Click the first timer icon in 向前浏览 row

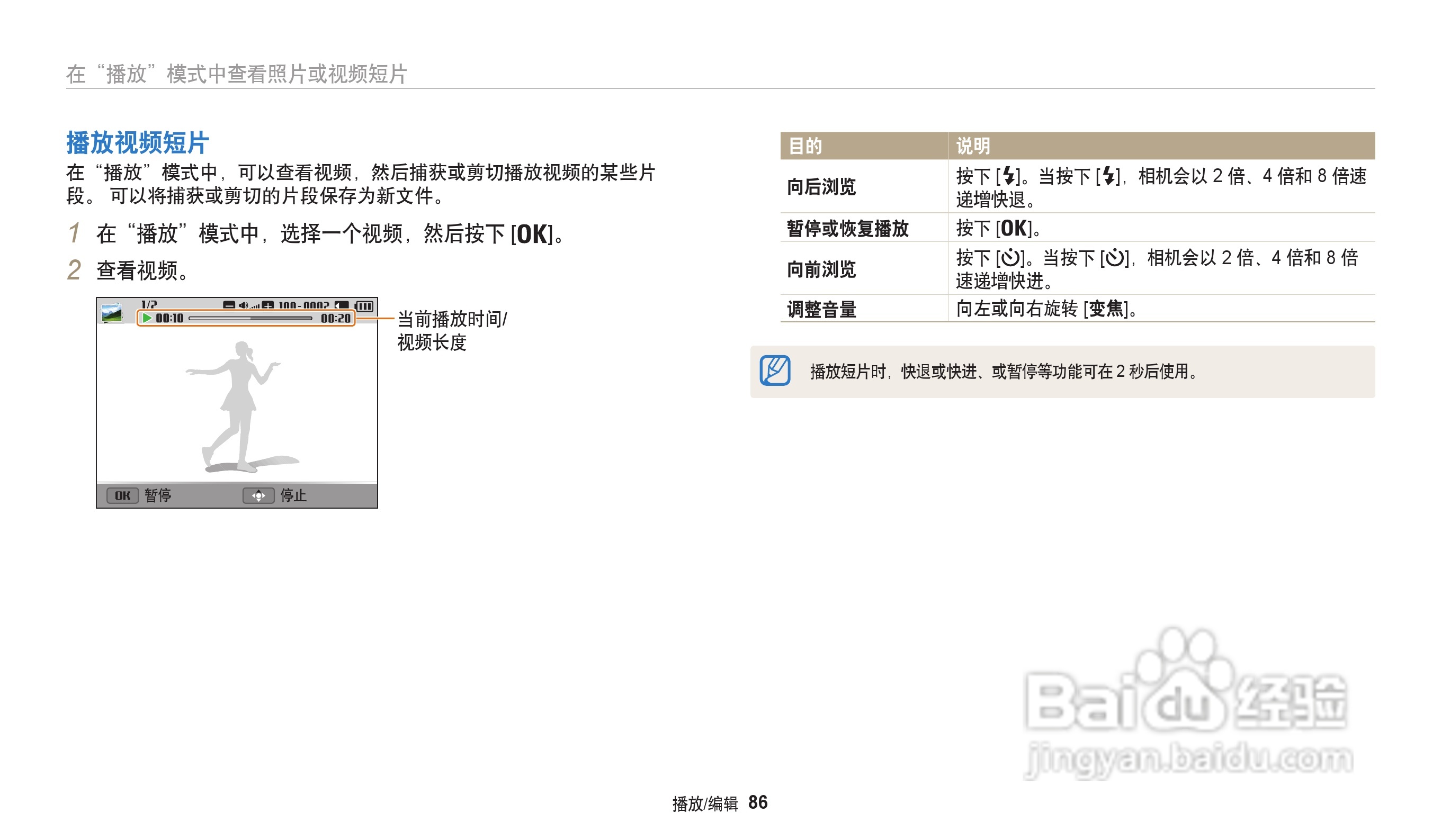[1010, 258]
